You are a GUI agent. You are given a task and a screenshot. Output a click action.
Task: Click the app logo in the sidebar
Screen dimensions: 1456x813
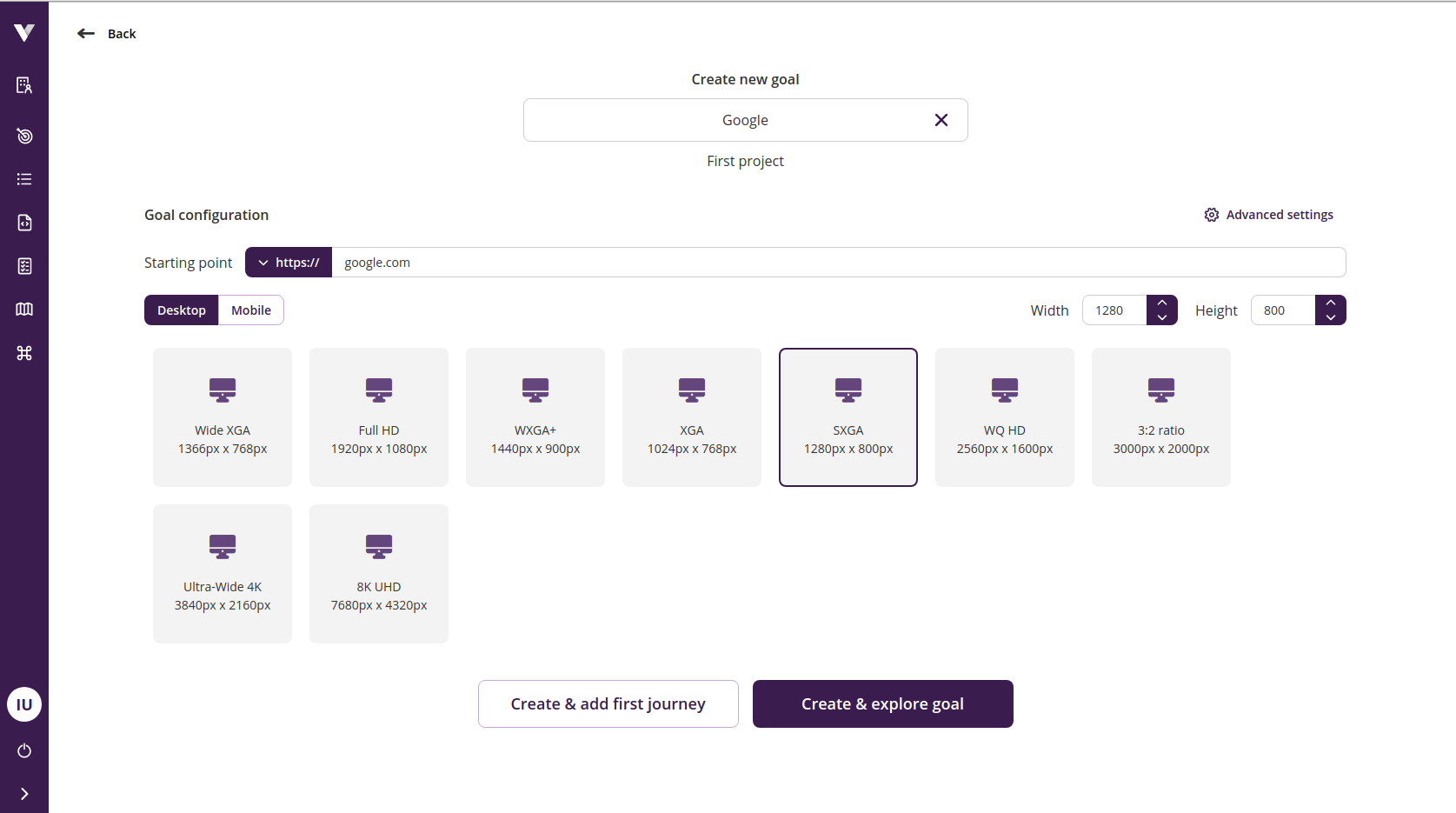pos(24,33)
